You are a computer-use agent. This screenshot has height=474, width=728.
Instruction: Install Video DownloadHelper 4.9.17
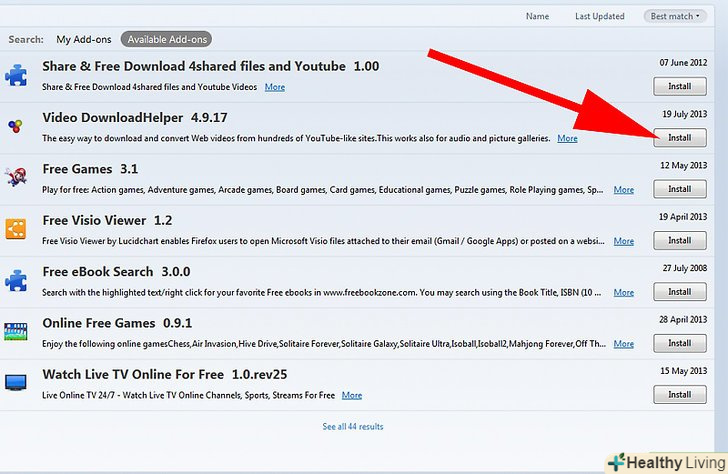pos(680,138)
